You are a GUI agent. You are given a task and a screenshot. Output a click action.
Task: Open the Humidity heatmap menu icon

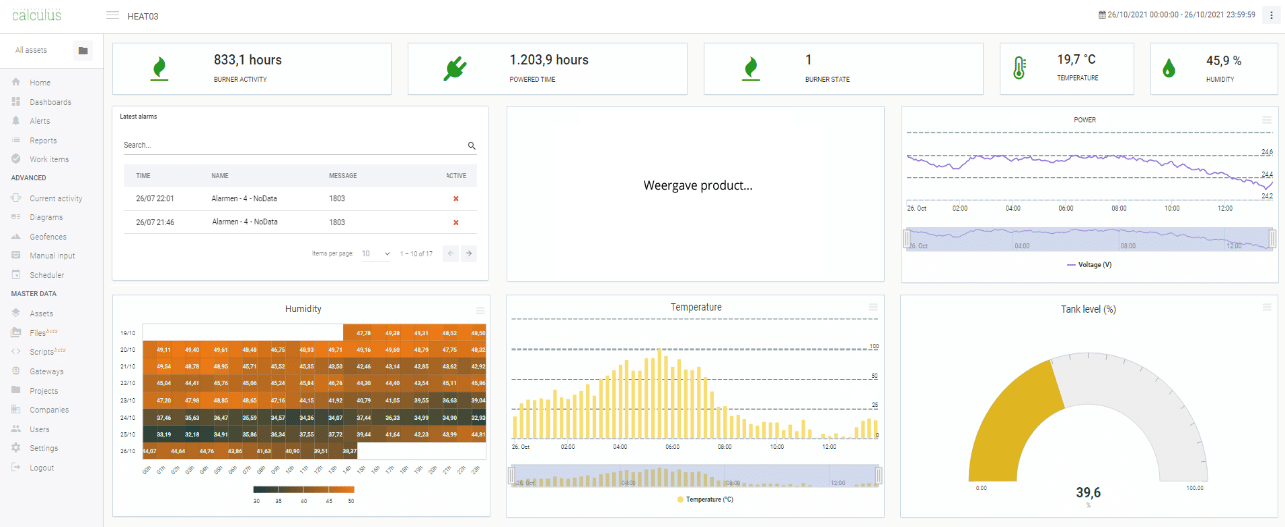click(480, 310)
